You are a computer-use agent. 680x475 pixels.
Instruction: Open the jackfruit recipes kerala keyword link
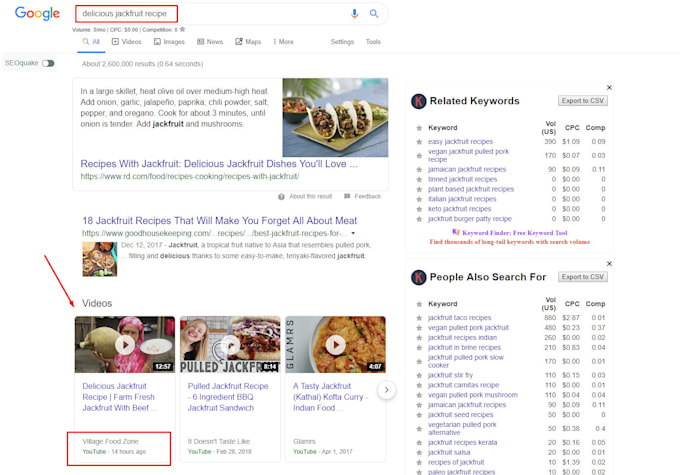(x=463, y=442)
